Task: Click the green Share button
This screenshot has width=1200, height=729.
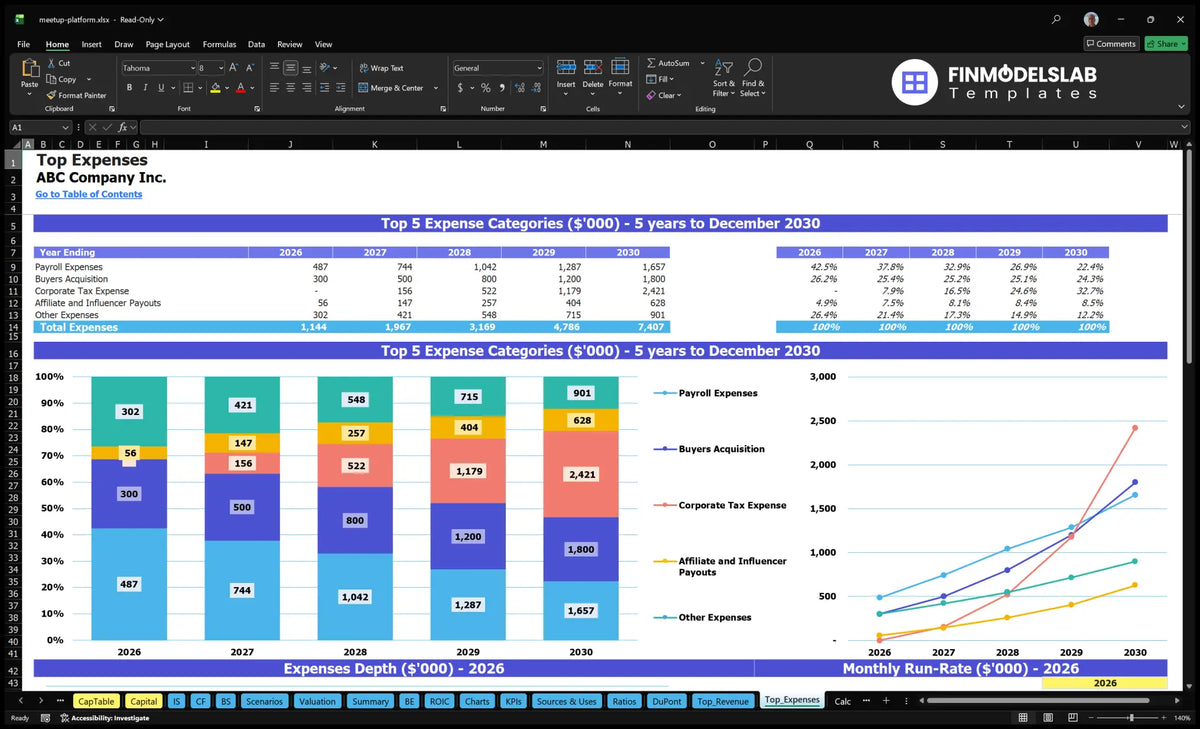Action: 1165,44
